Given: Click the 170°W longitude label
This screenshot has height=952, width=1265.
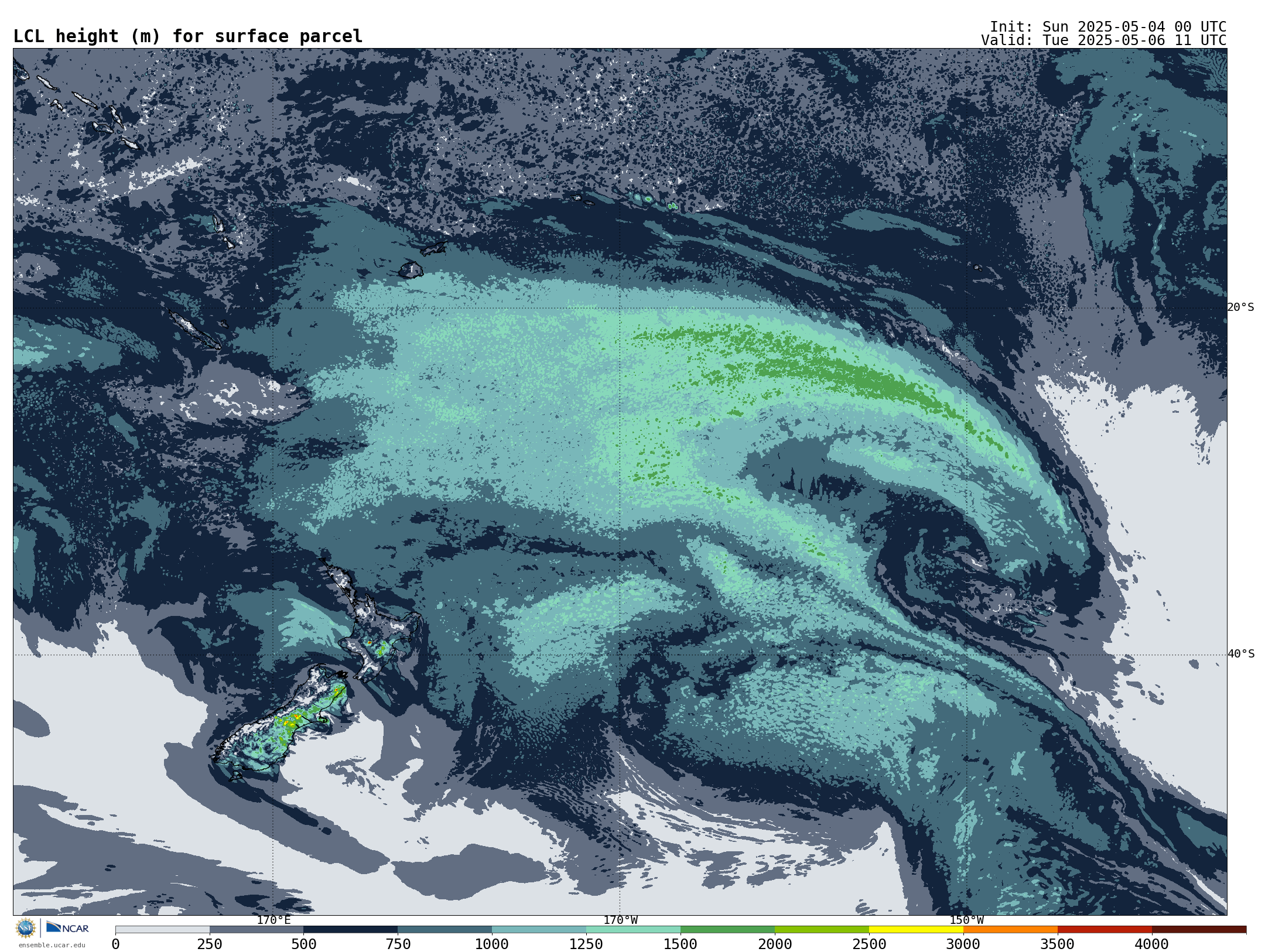Looking at the screenshot, I should [x=620, y=920].
